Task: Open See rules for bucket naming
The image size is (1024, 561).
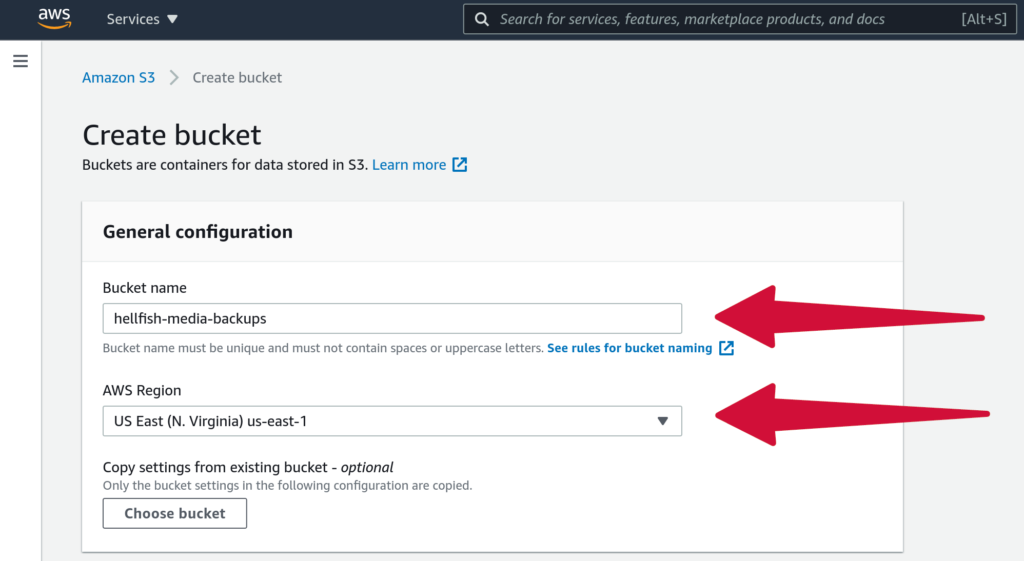Action: click(x=630, y=348)
